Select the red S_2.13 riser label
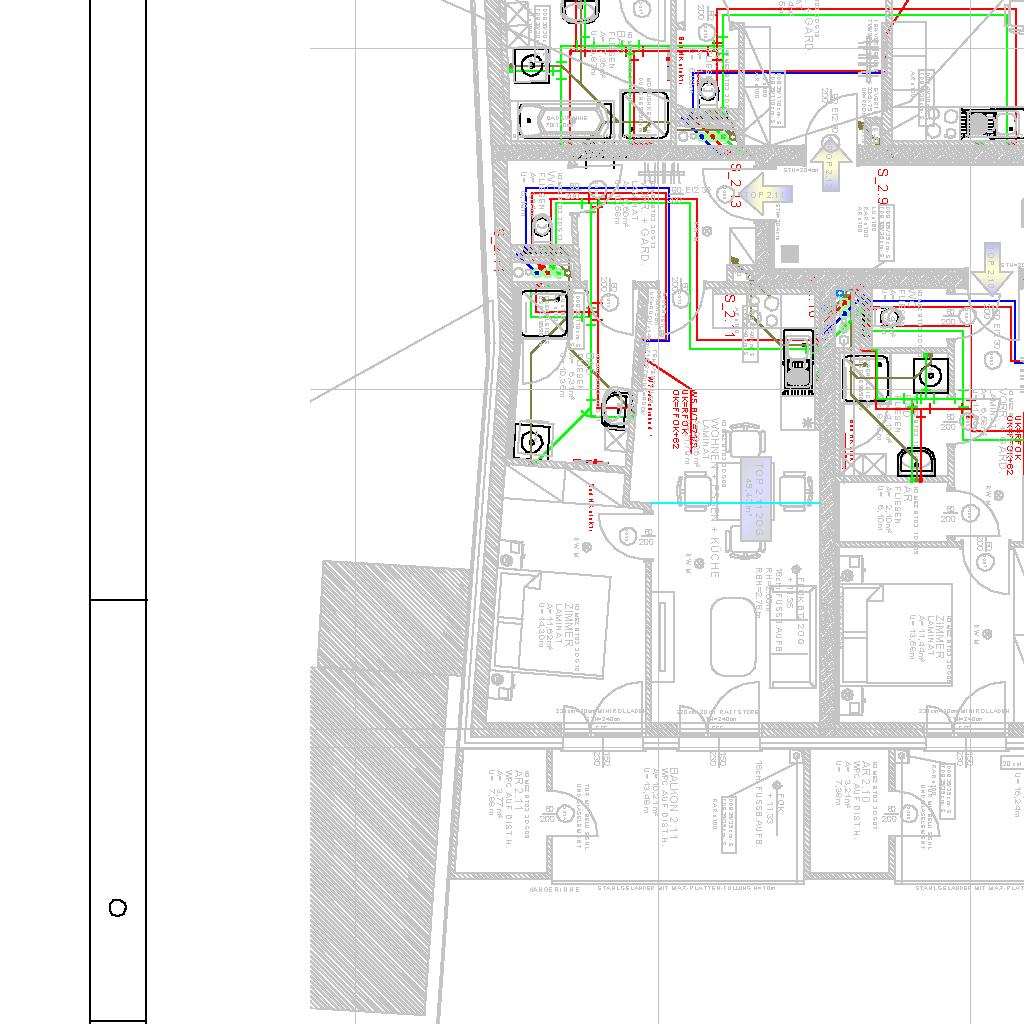This screenshot has width=1024, height=1024. [735, 186]
